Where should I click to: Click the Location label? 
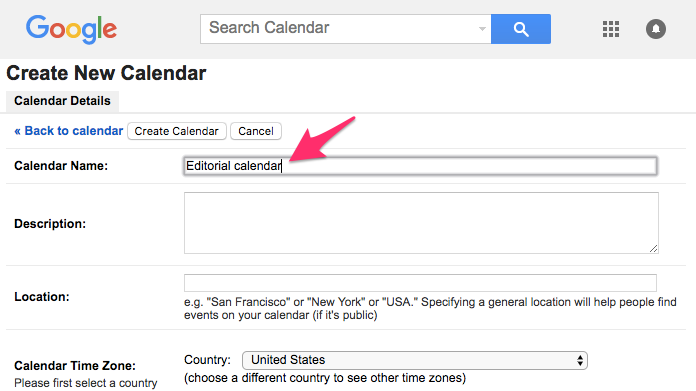[42, 296]
